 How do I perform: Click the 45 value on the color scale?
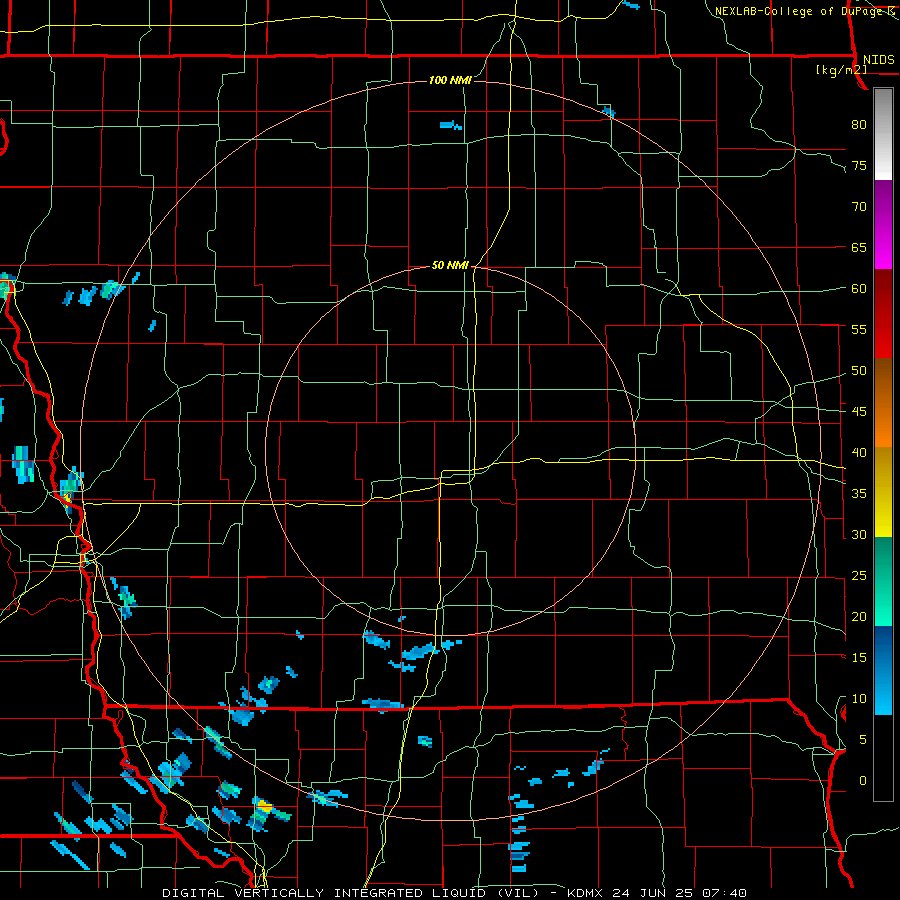point(859,412)
